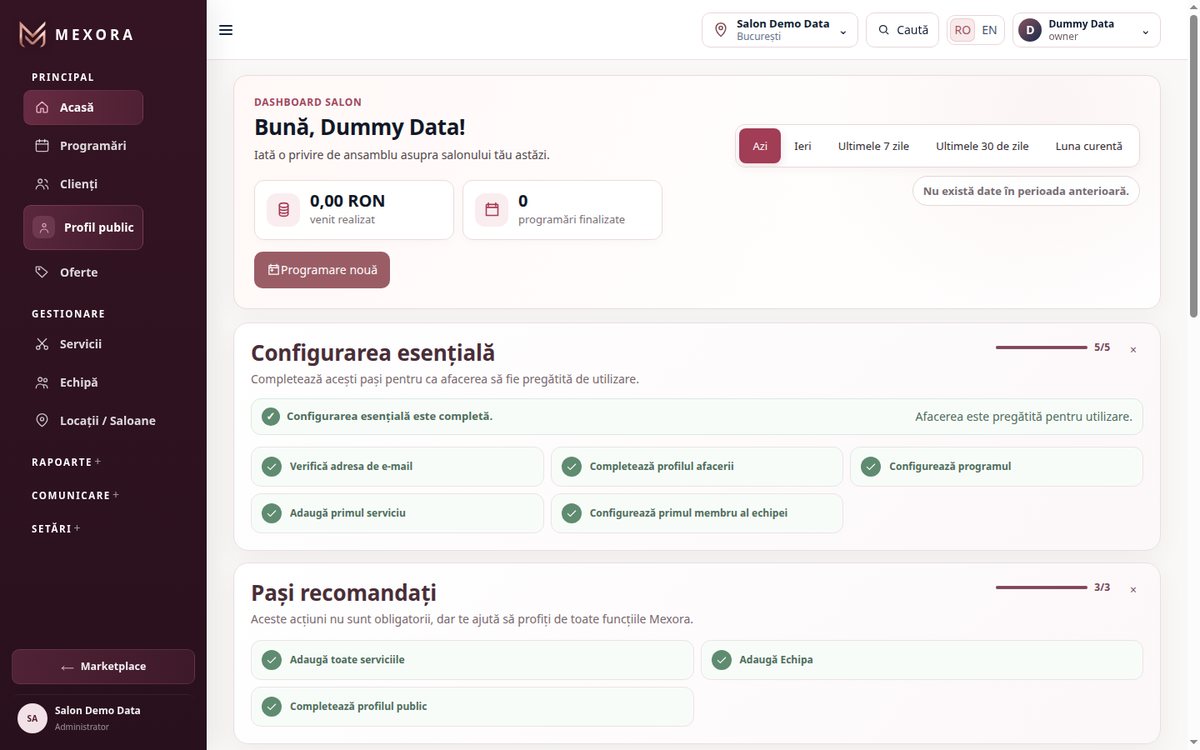The image size is (1200, 750).
Task: Click the Marketplace button
Action: [x=103, y=667]
